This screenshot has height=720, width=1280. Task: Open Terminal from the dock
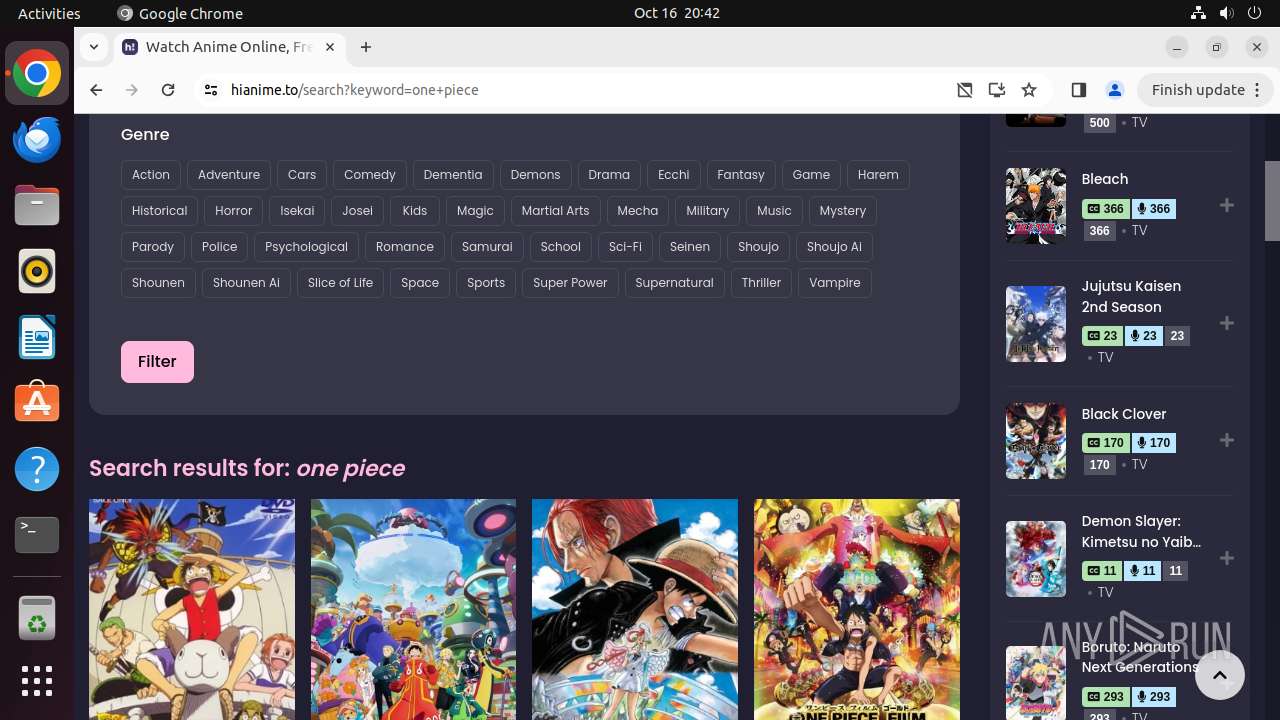[x=37, y=535]
